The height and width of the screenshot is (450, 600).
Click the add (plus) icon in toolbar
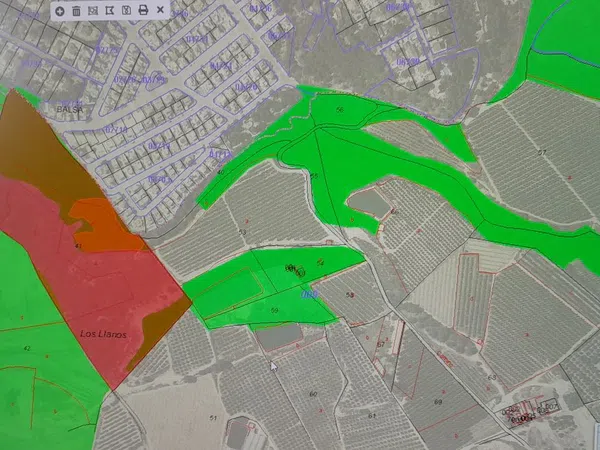click(x=60, y=10)
